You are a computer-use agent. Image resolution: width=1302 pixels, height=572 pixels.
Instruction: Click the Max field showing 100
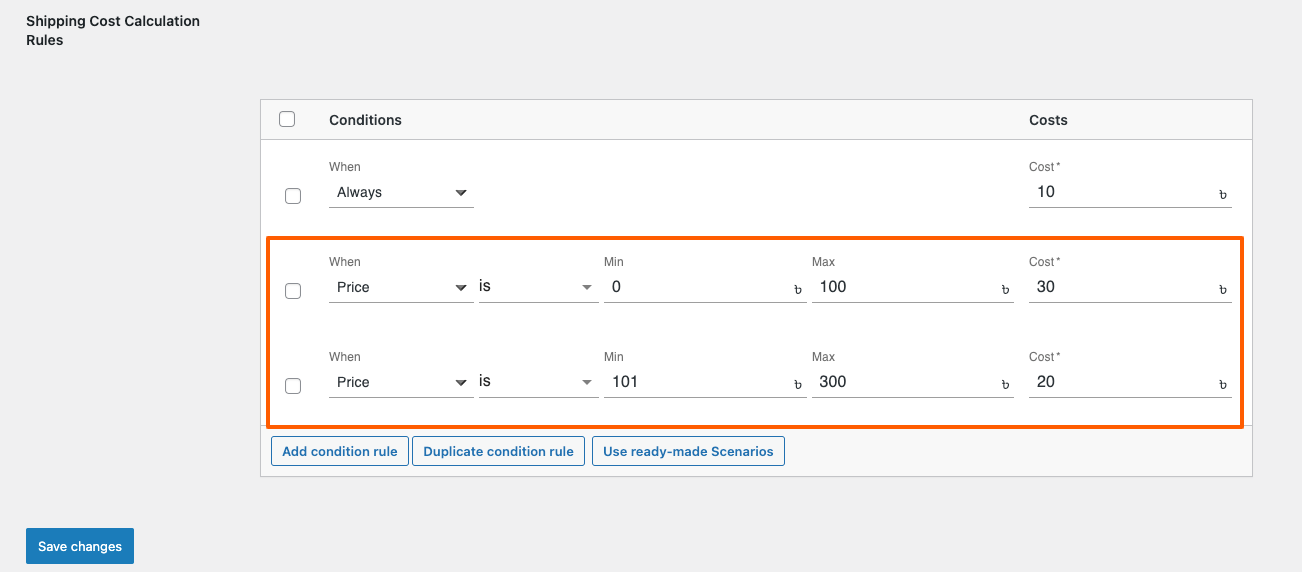pos(905,287)
